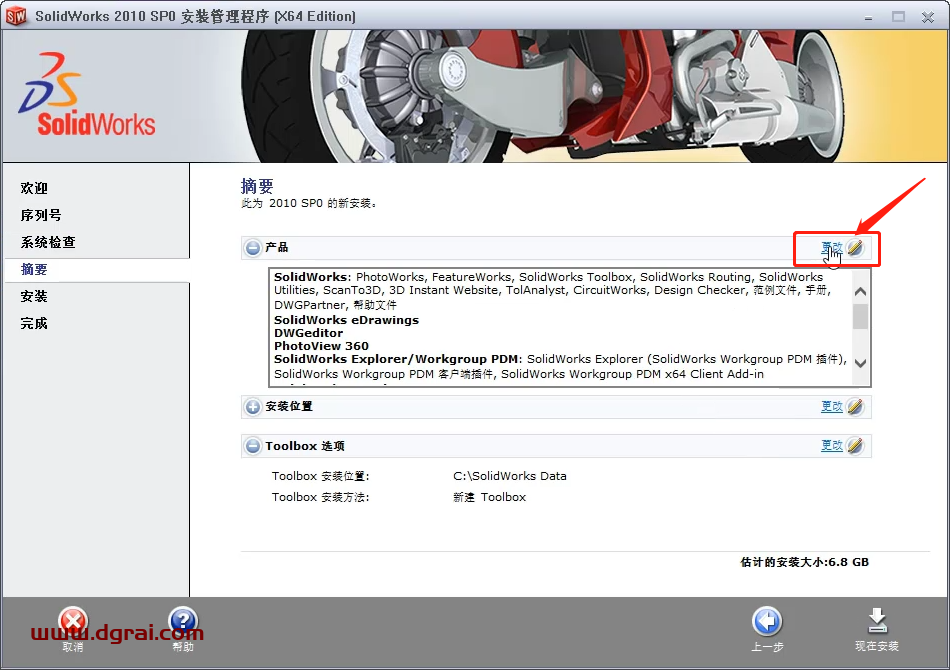Click '新建 Toolbox' install method value
Screen dimensions: 950x670
(x=490, y=497)
